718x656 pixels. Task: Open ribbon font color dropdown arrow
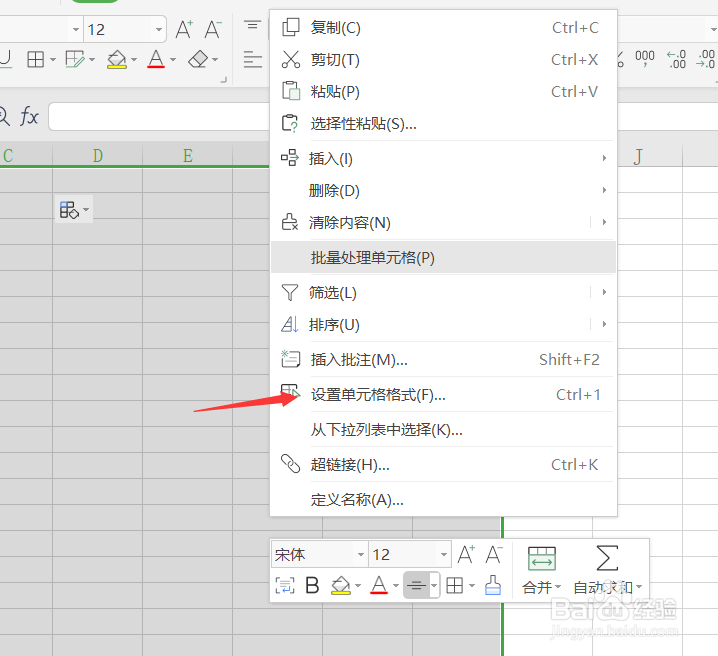click(x=173, y=60)
